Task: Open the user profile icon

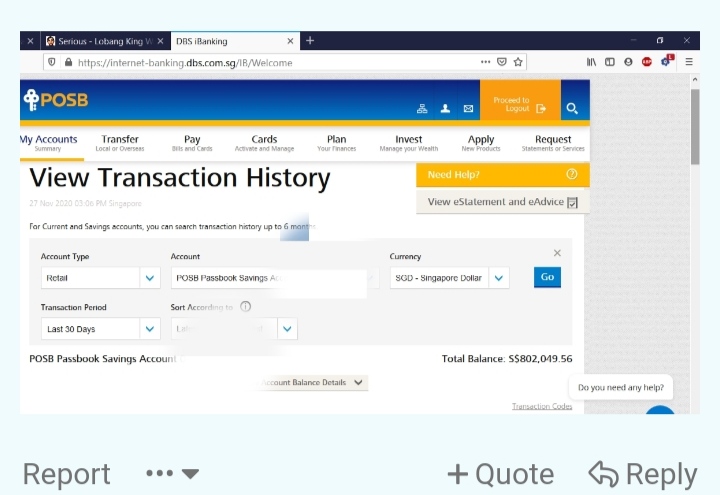Action: point(445,108)
